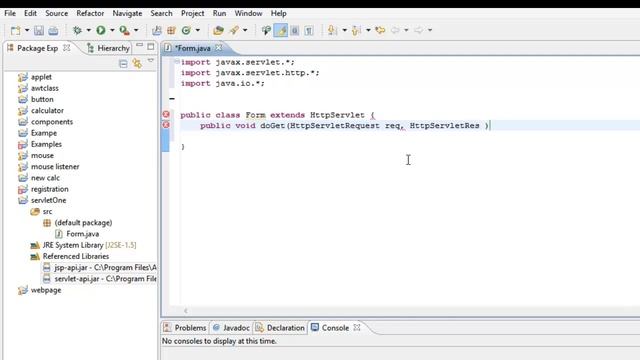The image size is (640, 360).
Task: Open the Forward history dropdown arrow
Action: click(430, 30)
